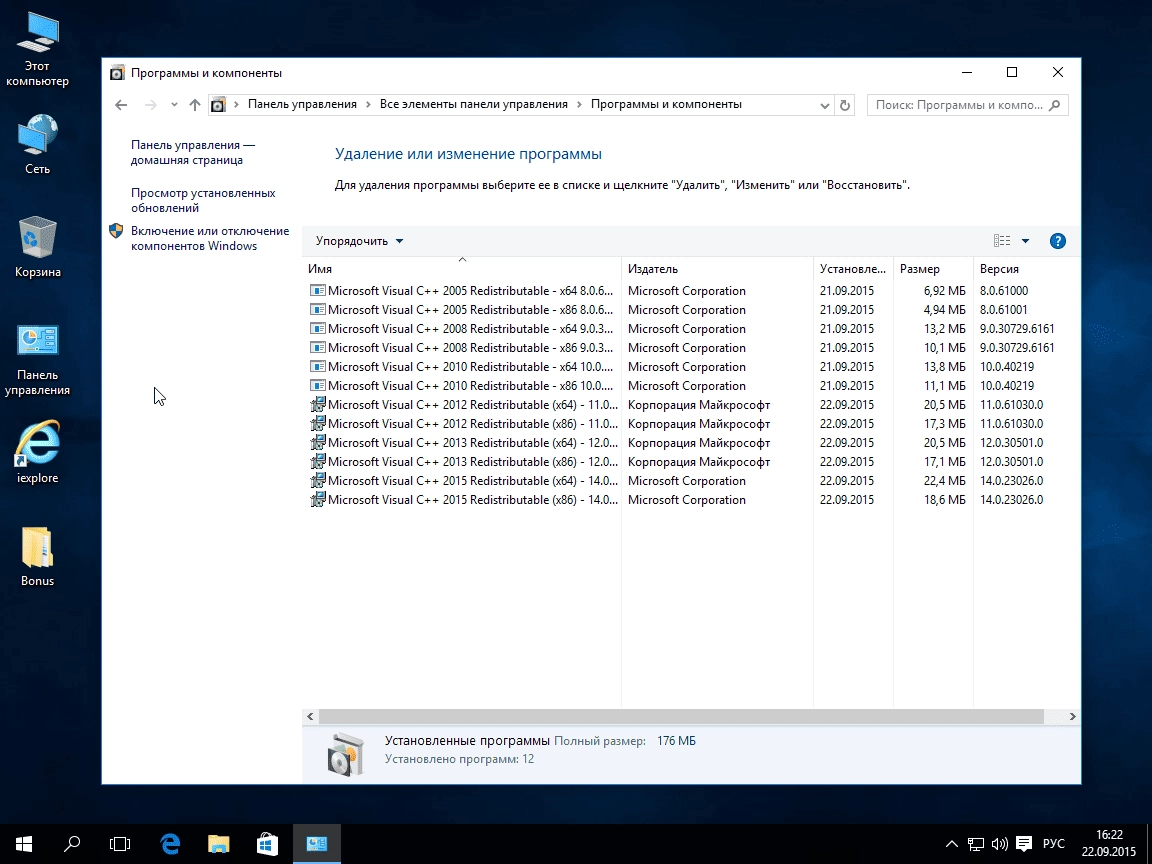
Task: Click scroll right arrow of list
Action: pyautogui.click(x=1073, y=716)
